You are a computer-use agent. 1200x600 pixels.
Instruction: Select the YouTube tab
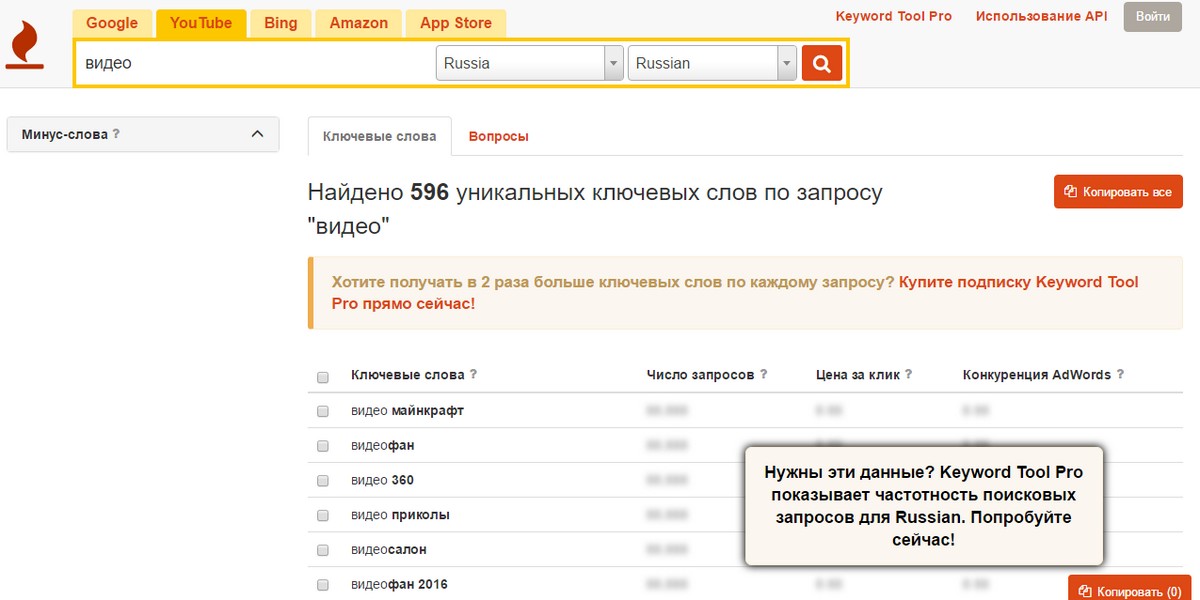pyautogui.click(x=201, y=23)
